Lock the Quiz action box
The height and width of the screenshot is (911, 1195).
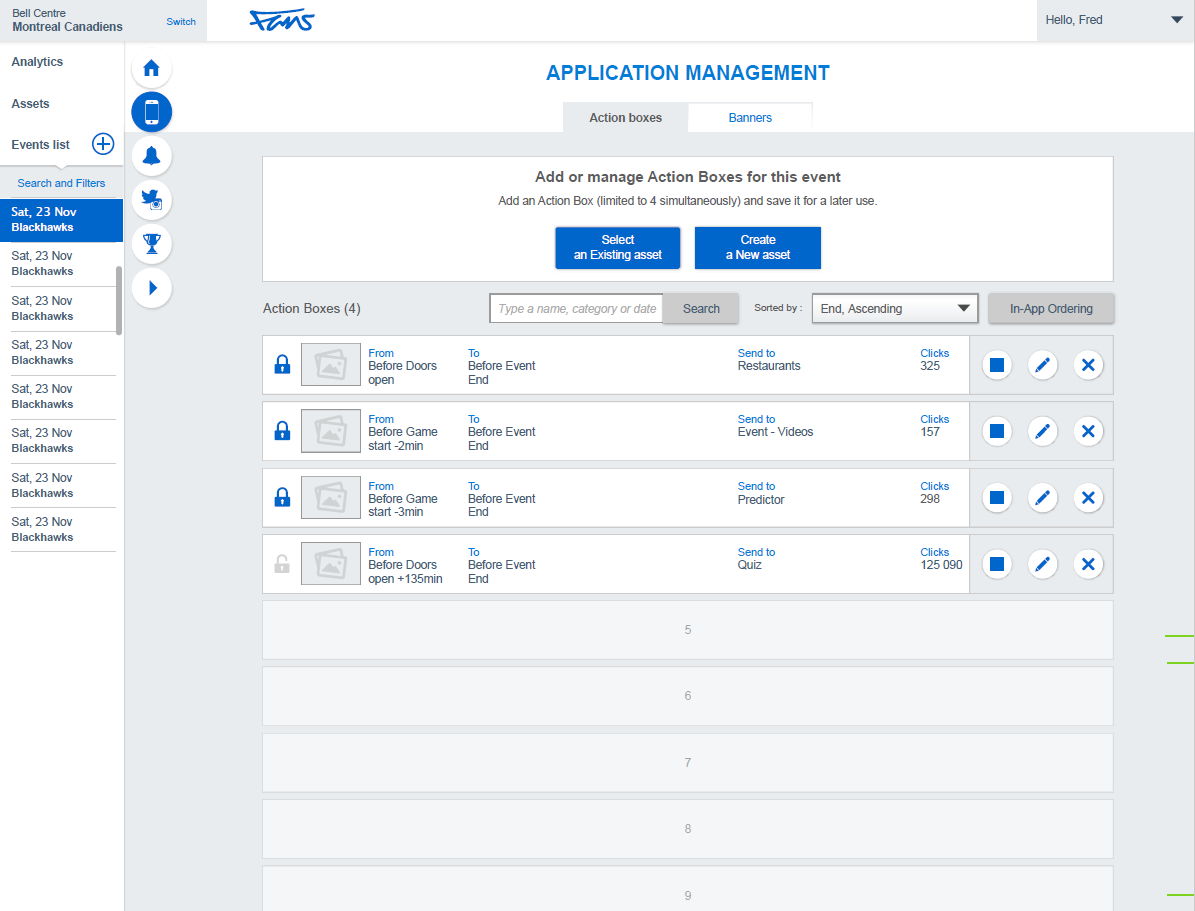[x=282, y=564]
